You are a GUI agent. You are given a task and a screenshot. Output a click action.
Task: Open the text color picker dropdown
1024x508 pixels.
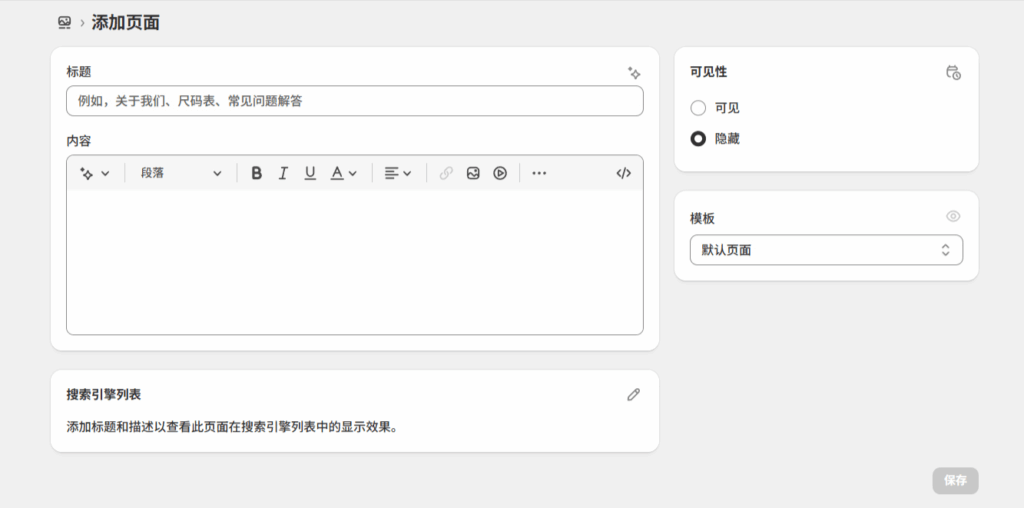point(343,173)
